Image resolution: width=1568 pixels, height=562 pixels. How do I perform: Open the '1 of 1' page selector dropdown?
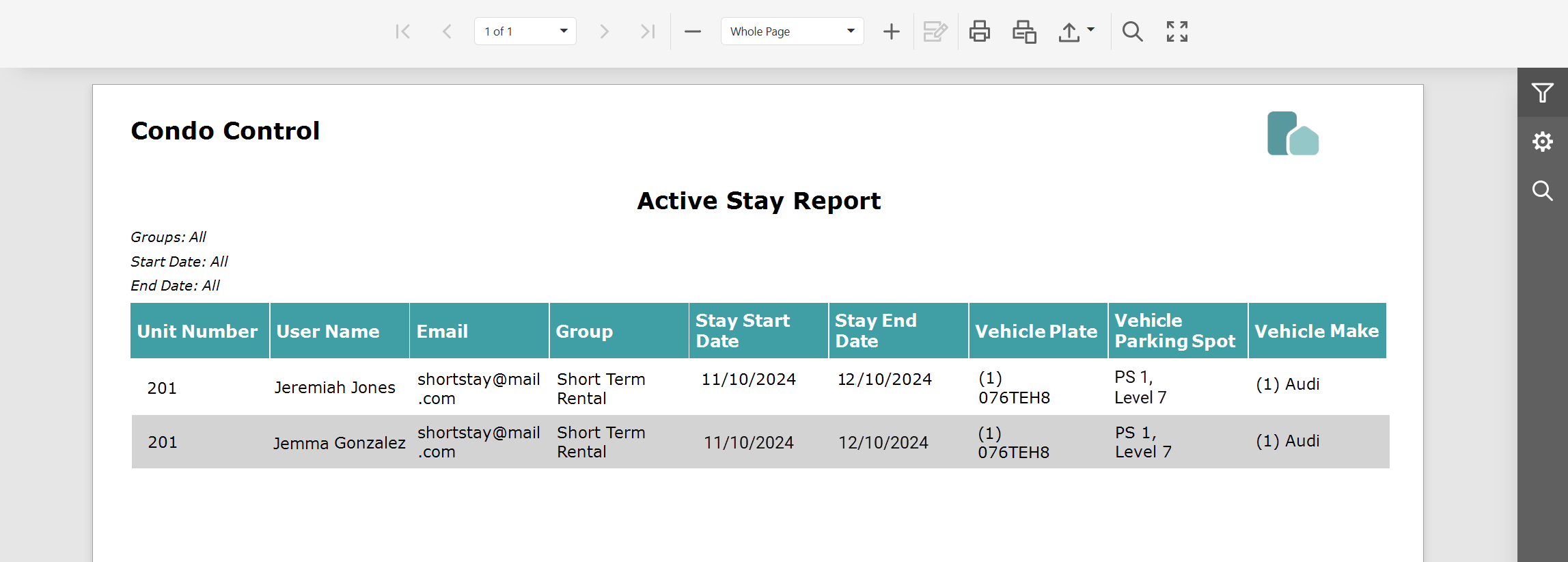click(525, 31)
